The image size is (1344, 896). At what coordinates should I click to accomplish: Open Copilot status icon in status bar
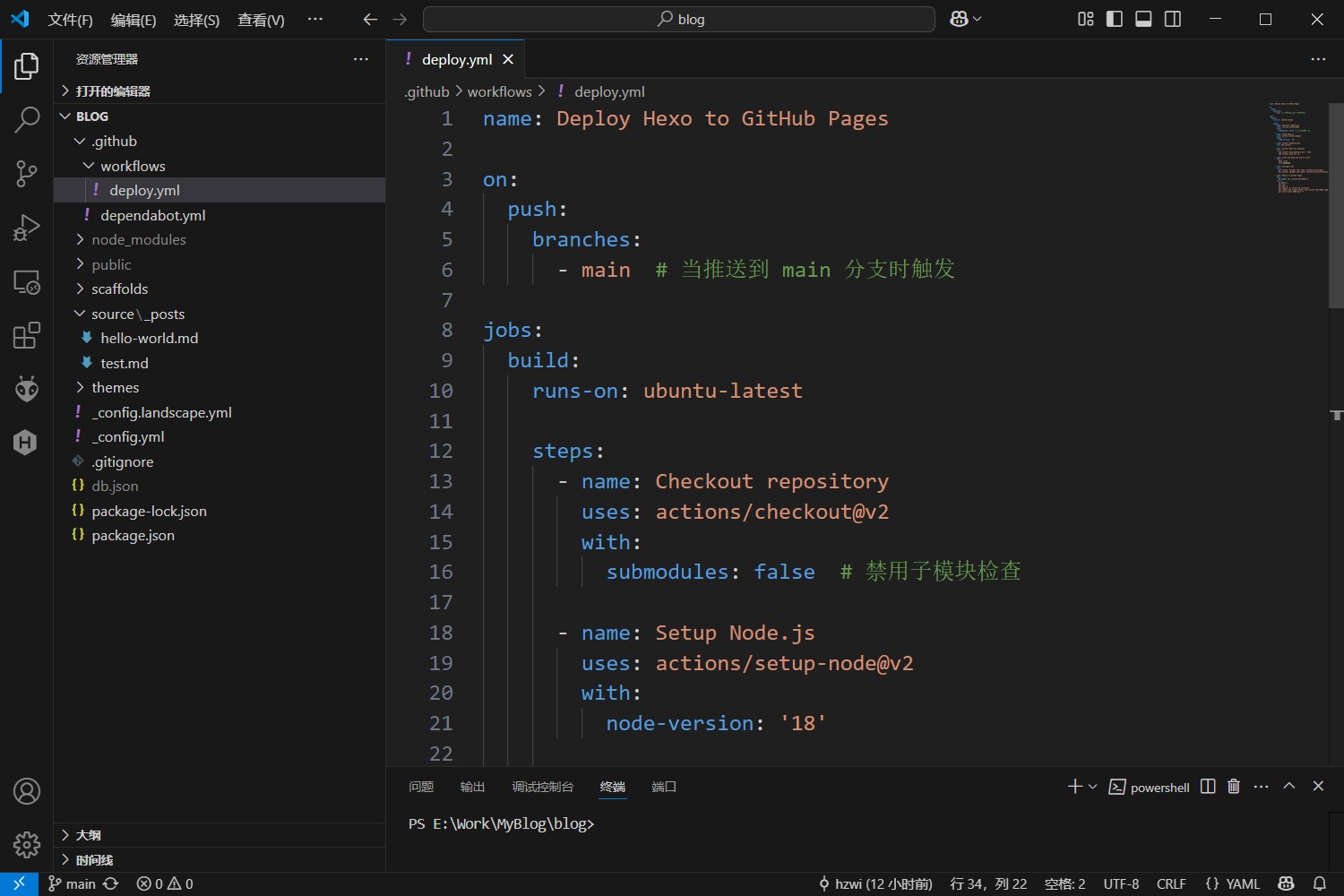(1286, 883)
